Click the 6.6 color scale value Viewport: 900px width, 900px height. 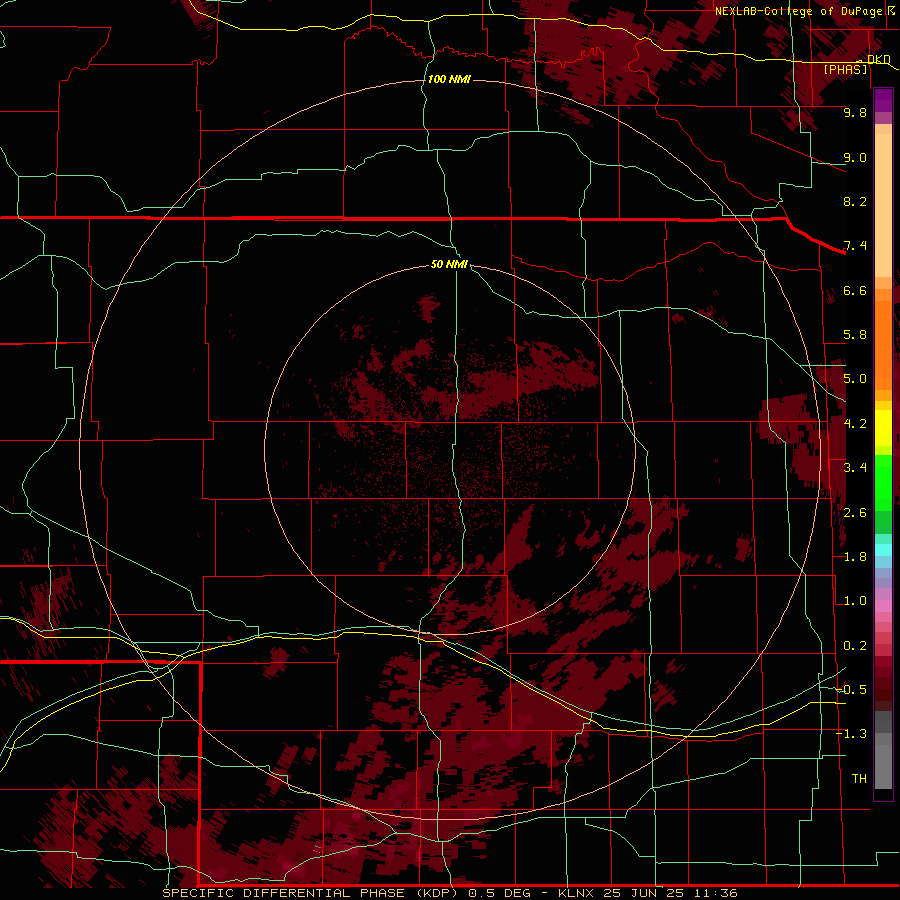855,290
